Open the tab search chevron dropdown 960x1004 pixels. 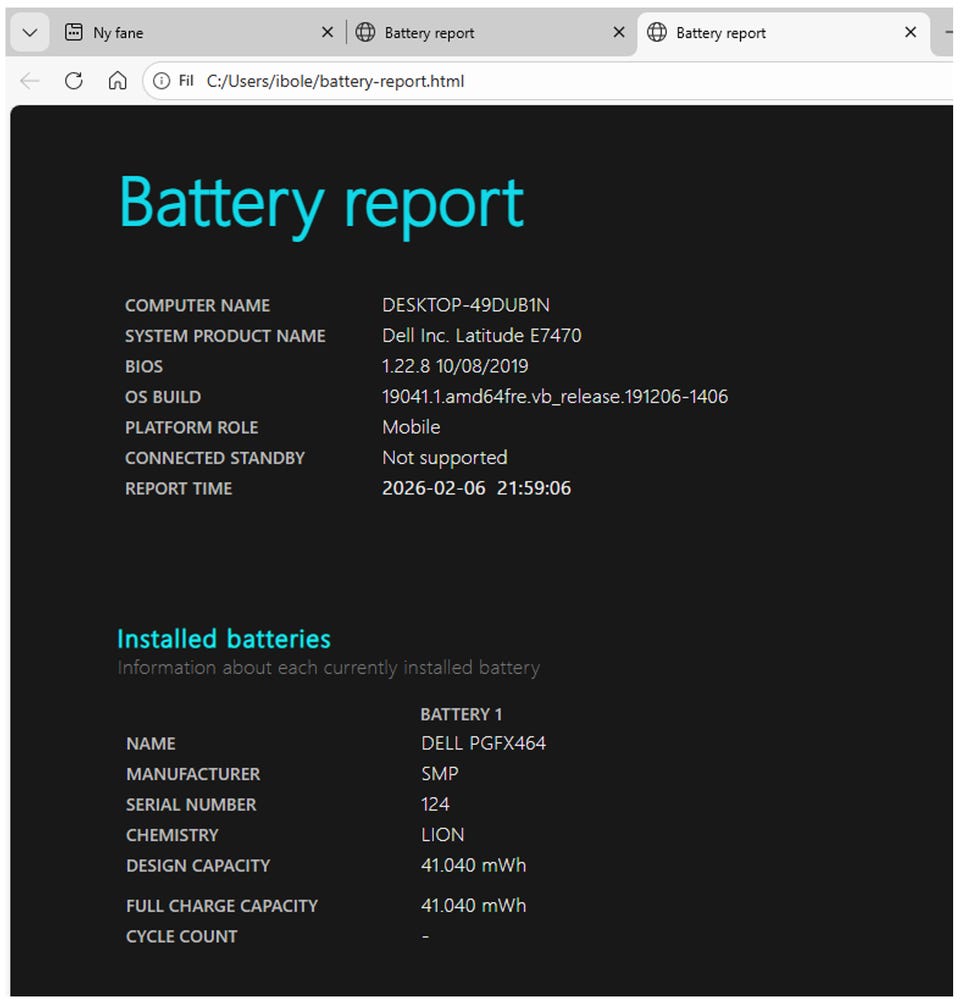(x=29, y=32)
